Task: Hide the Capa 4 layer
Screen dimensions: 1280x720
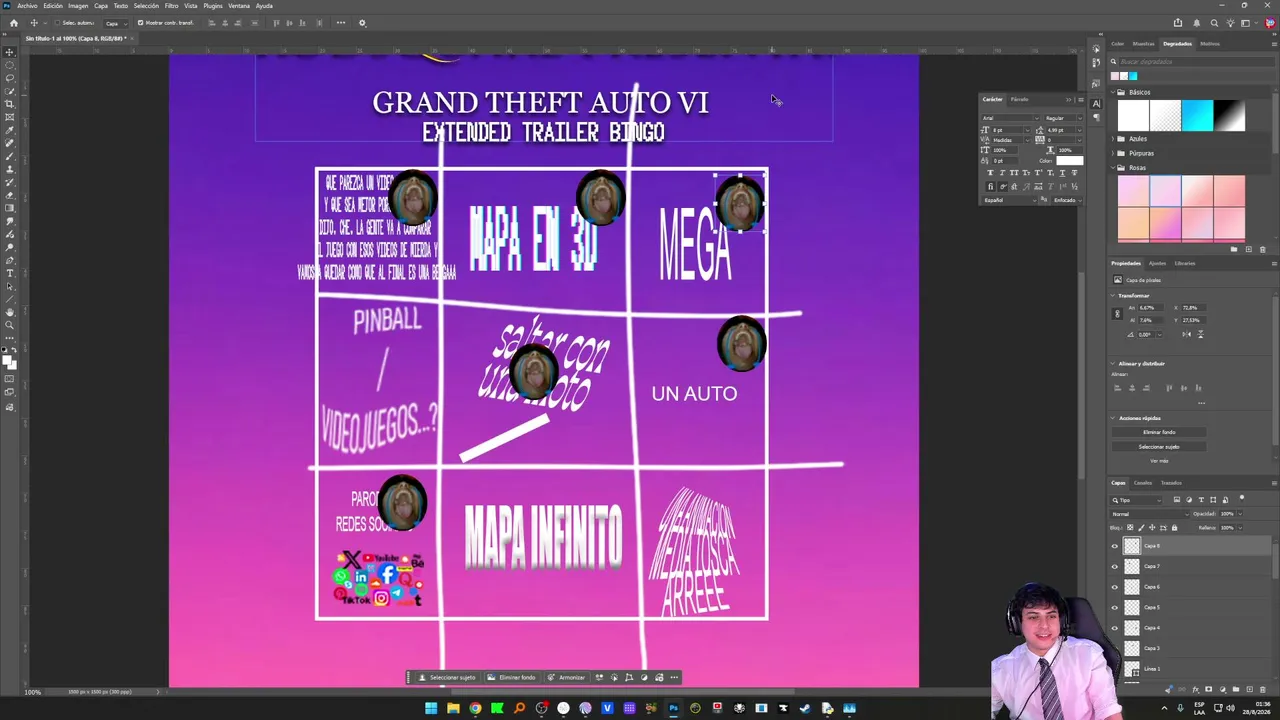Action: pyautogui.click(x=1115, y=628)
